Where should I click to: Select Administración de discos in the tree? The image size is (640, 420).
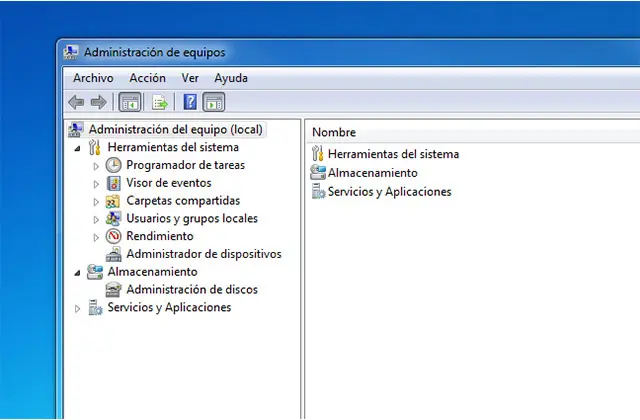click(191, 290)
